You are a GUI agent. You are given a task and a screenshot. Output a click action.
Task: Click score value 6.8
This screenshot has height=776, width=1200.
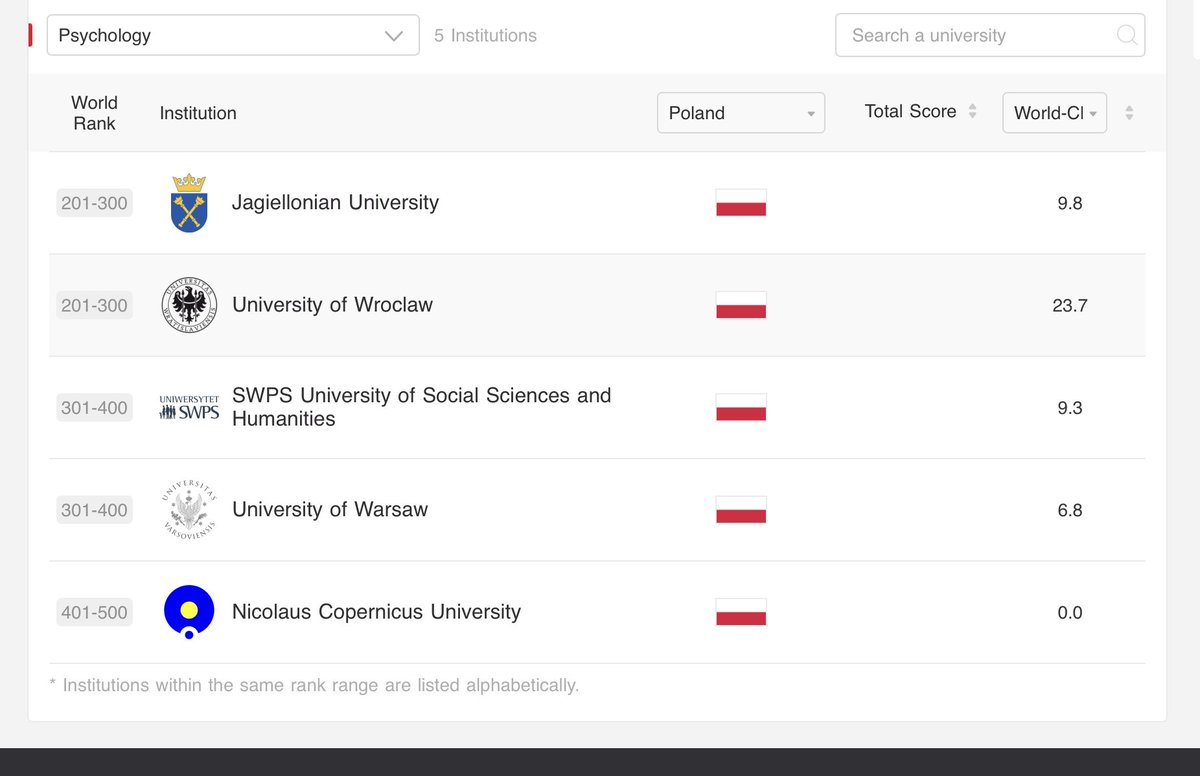[1070, 510]
